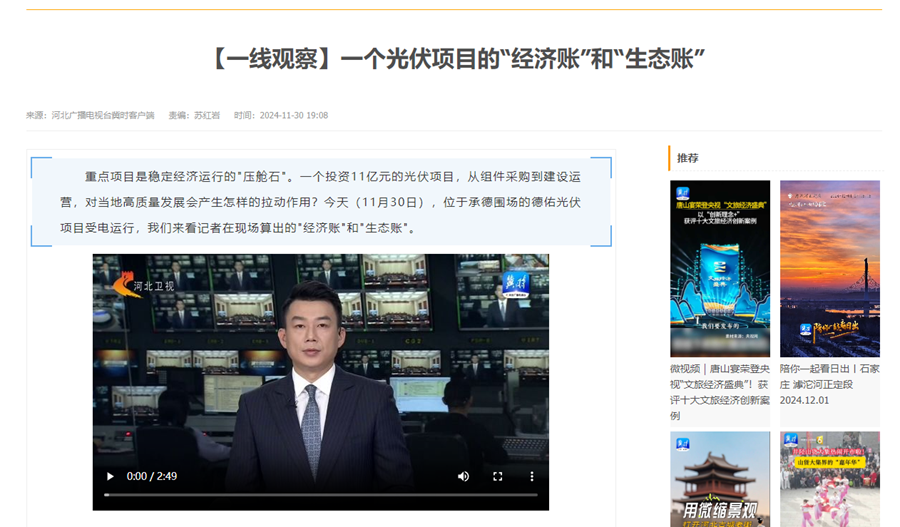Click the anchor in the video frame
900x527 pixels.
(x=320, y=390)
